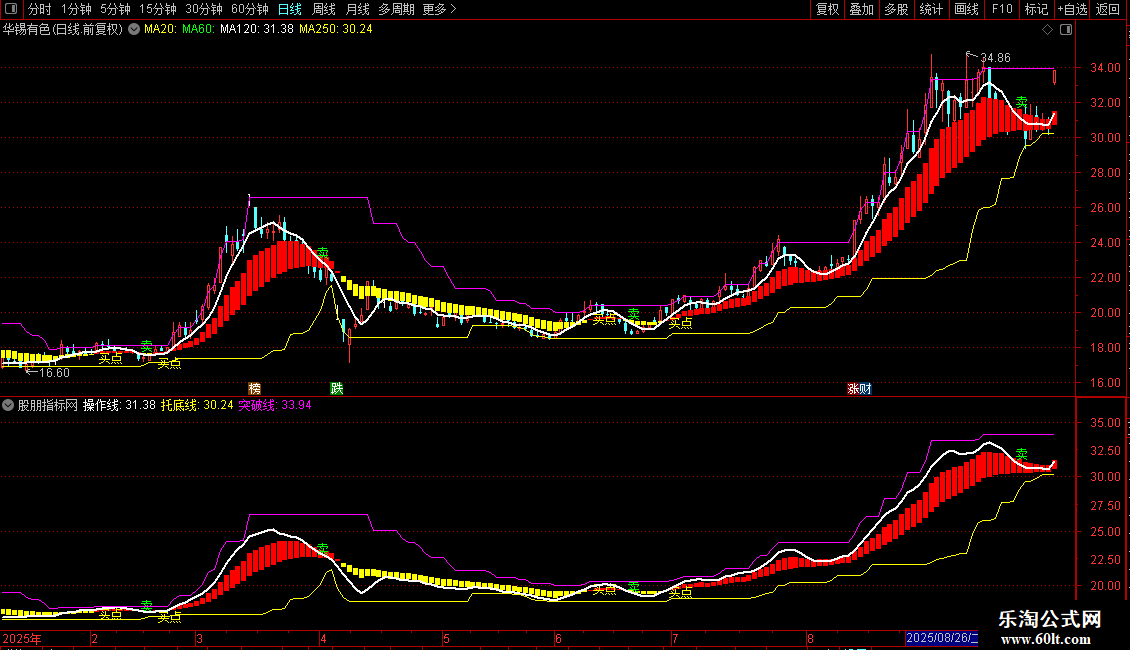
Task: Click the 突破线: 33.94 indicator value
Action: point(275,405)
